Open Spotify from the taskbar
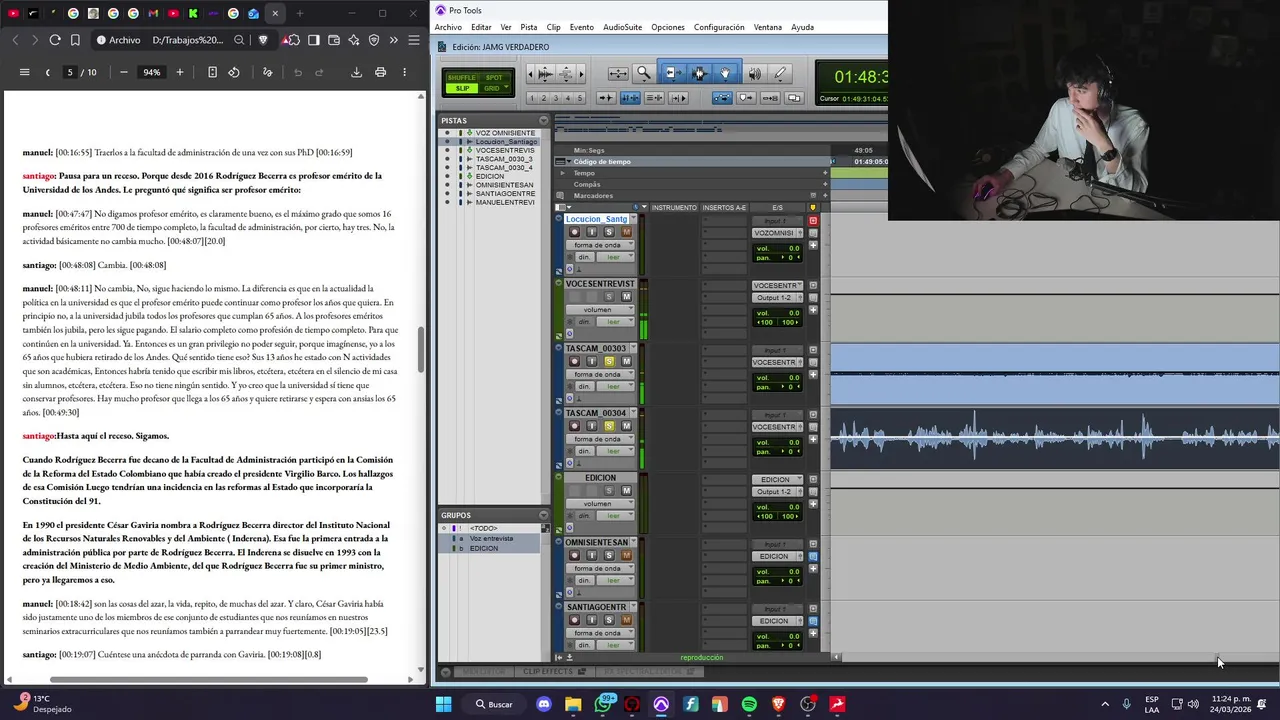The height and width of the screenshot is (720, 1280). click(x=749, y=704)
